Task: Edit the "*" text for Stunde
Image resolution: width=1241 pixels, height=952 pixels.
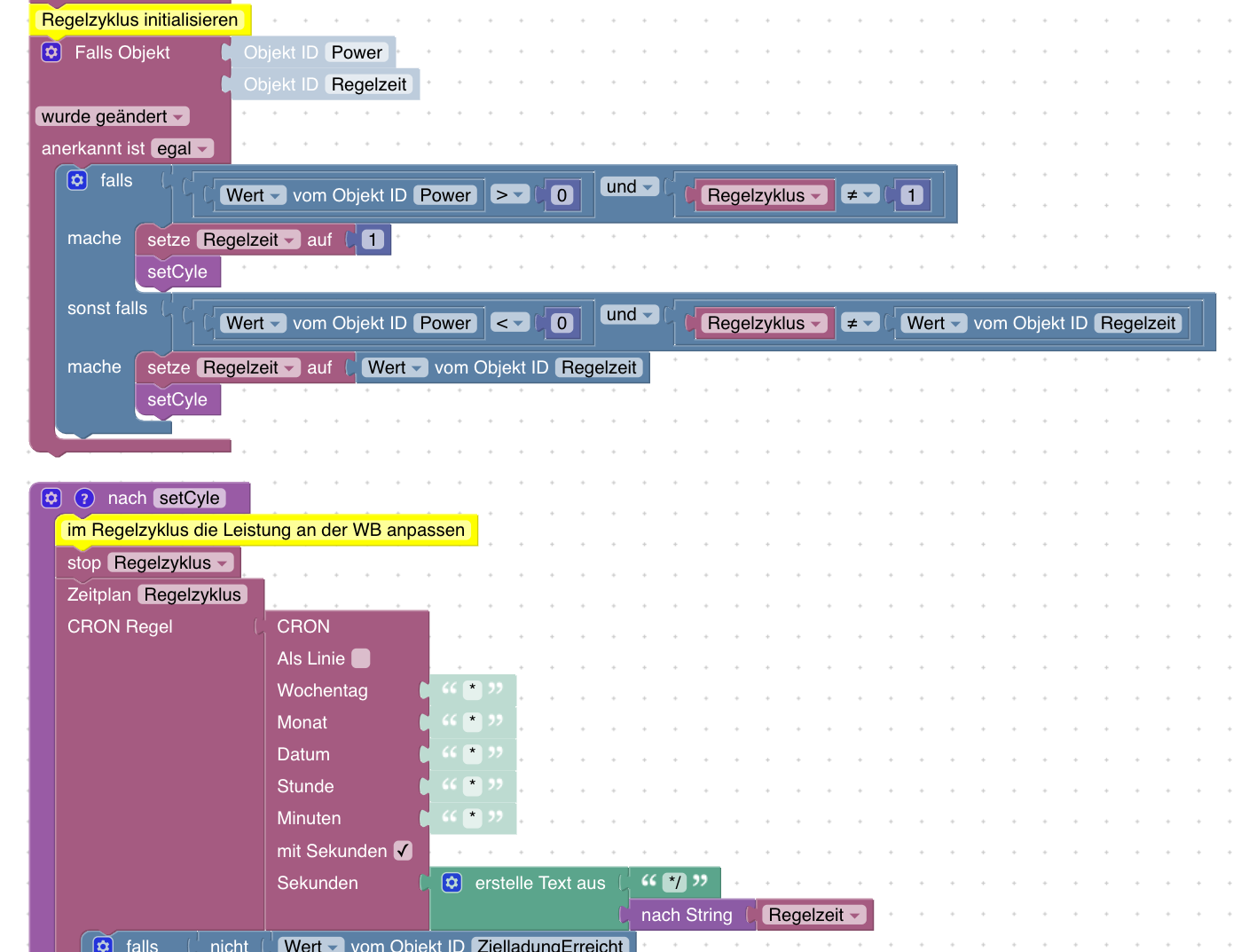Action: (473, 785)
